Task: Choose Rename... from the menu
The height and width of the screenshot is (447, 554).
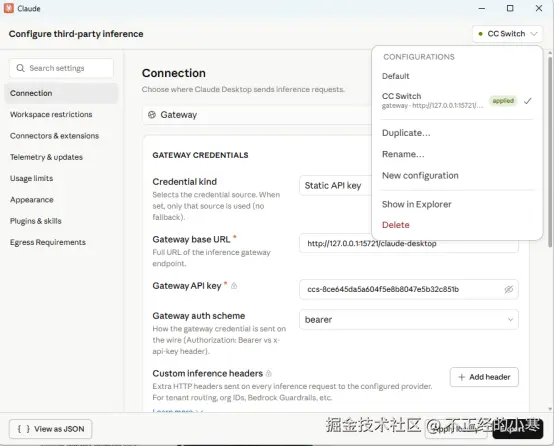Action: tap(403, 154)
